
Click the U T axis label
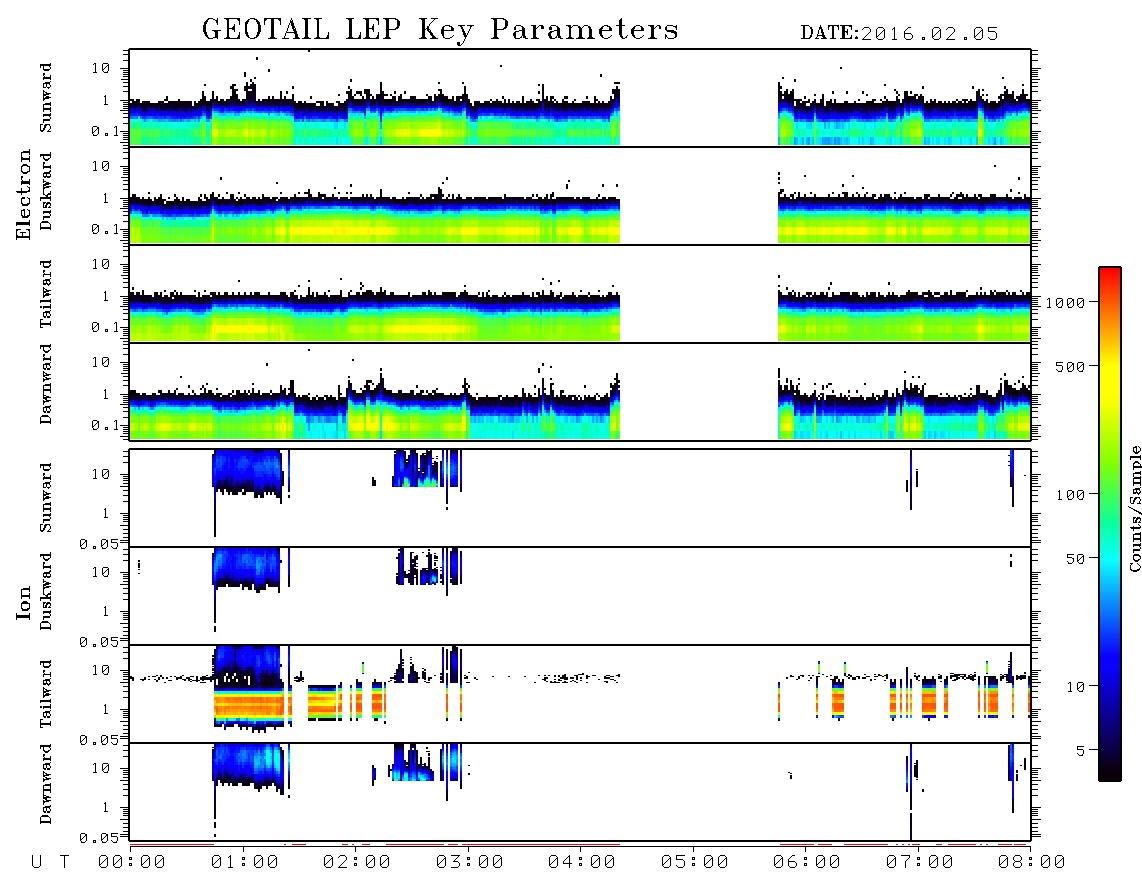50,863
